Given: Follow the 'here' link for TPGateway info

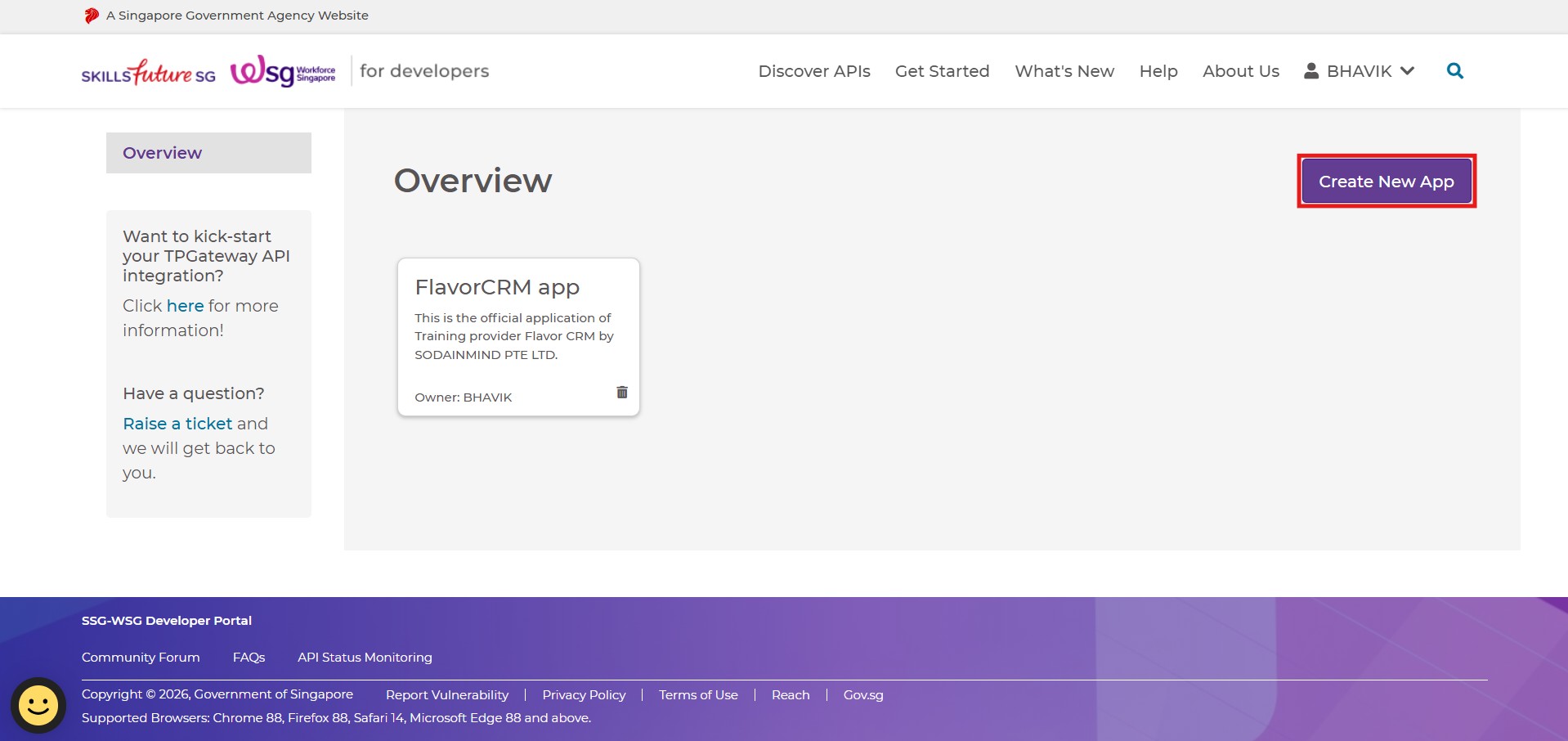Looking at the screenshot, I should 185,306.
